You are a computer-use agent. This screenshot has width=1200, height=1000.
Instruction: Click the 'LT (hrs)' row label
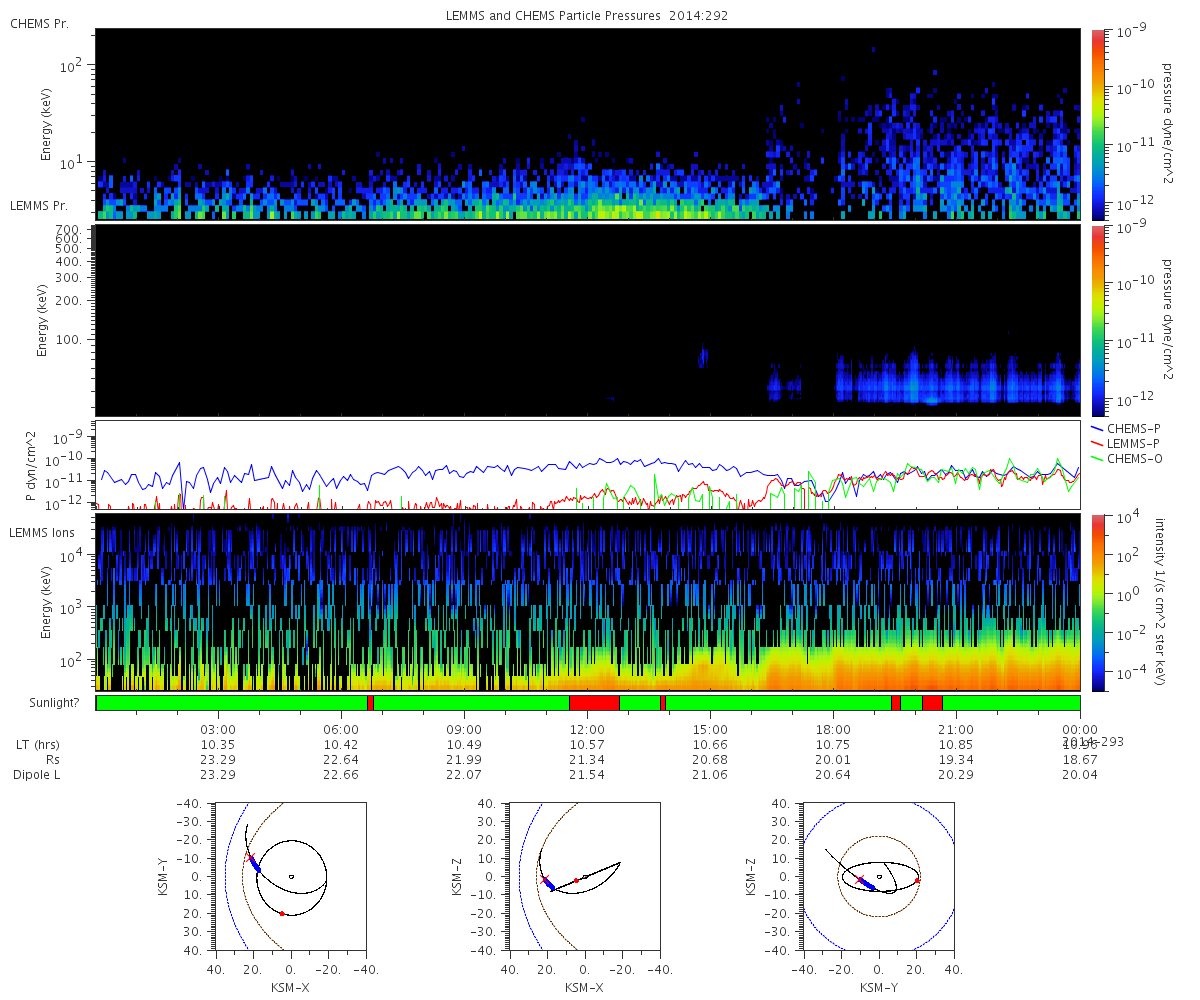click(37, 745)
